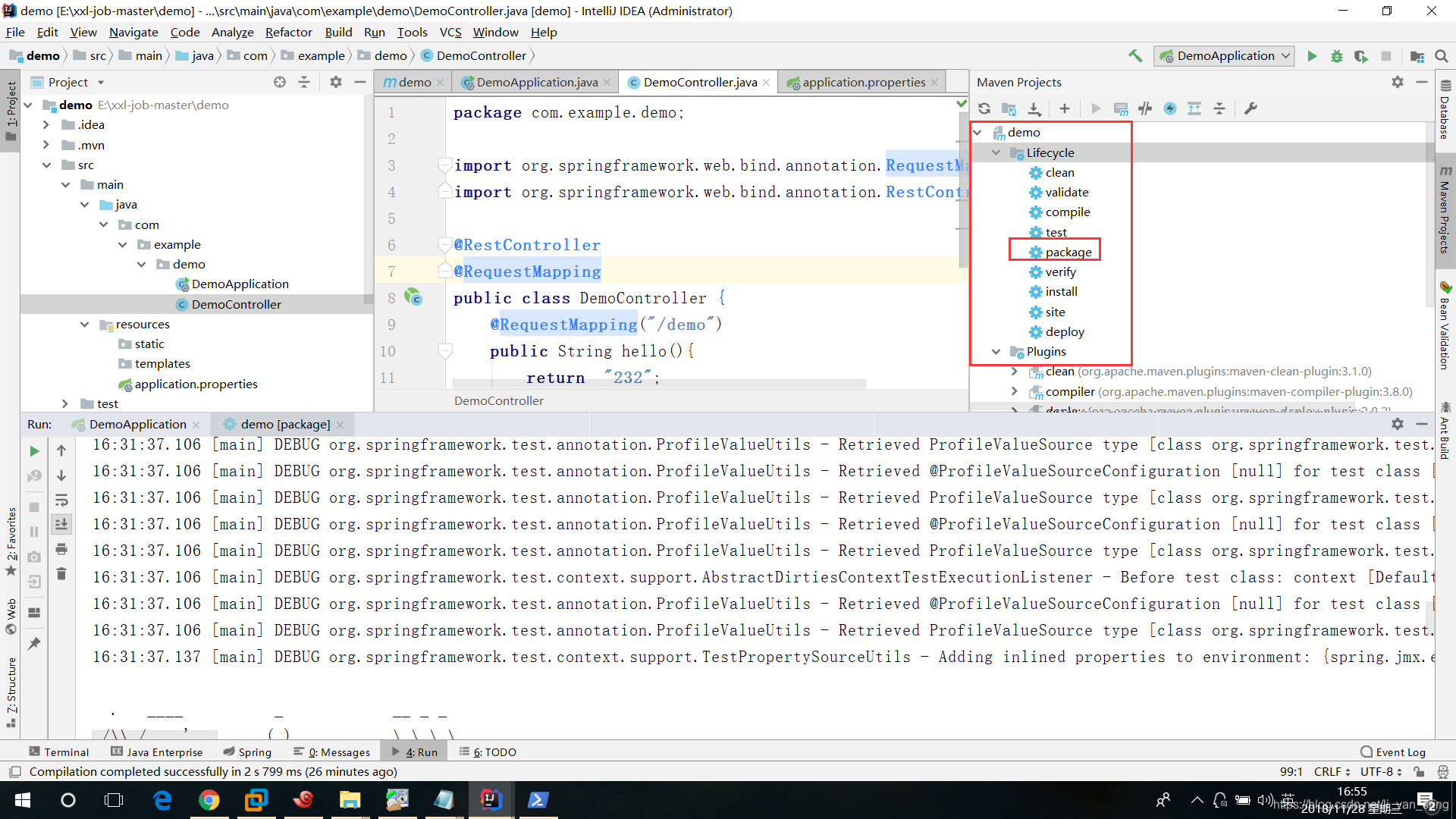Viewport: 1456px width, 819px height.
Task: Click the Spring bean gutter icon on line 8
Action: click(x=413, y=297)
